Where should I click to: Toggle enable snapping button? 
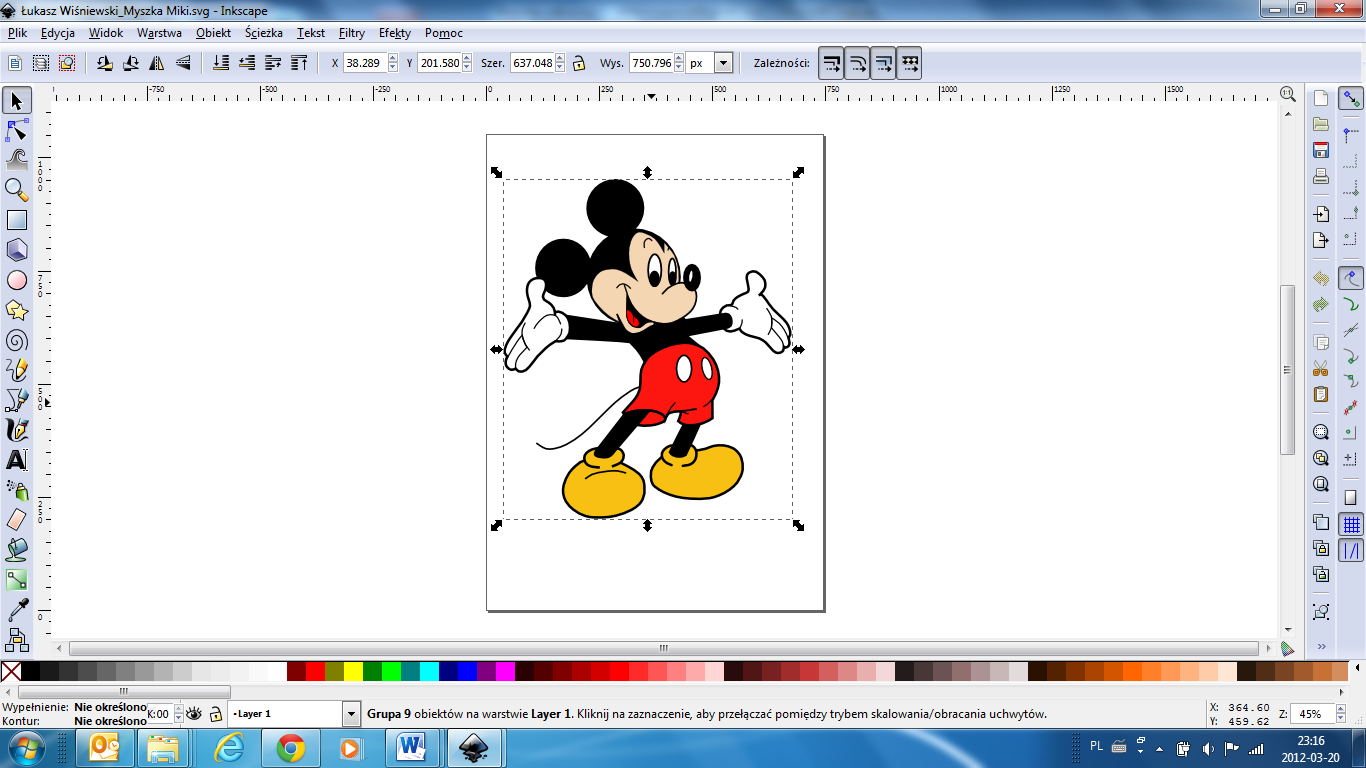(1352, 99)
